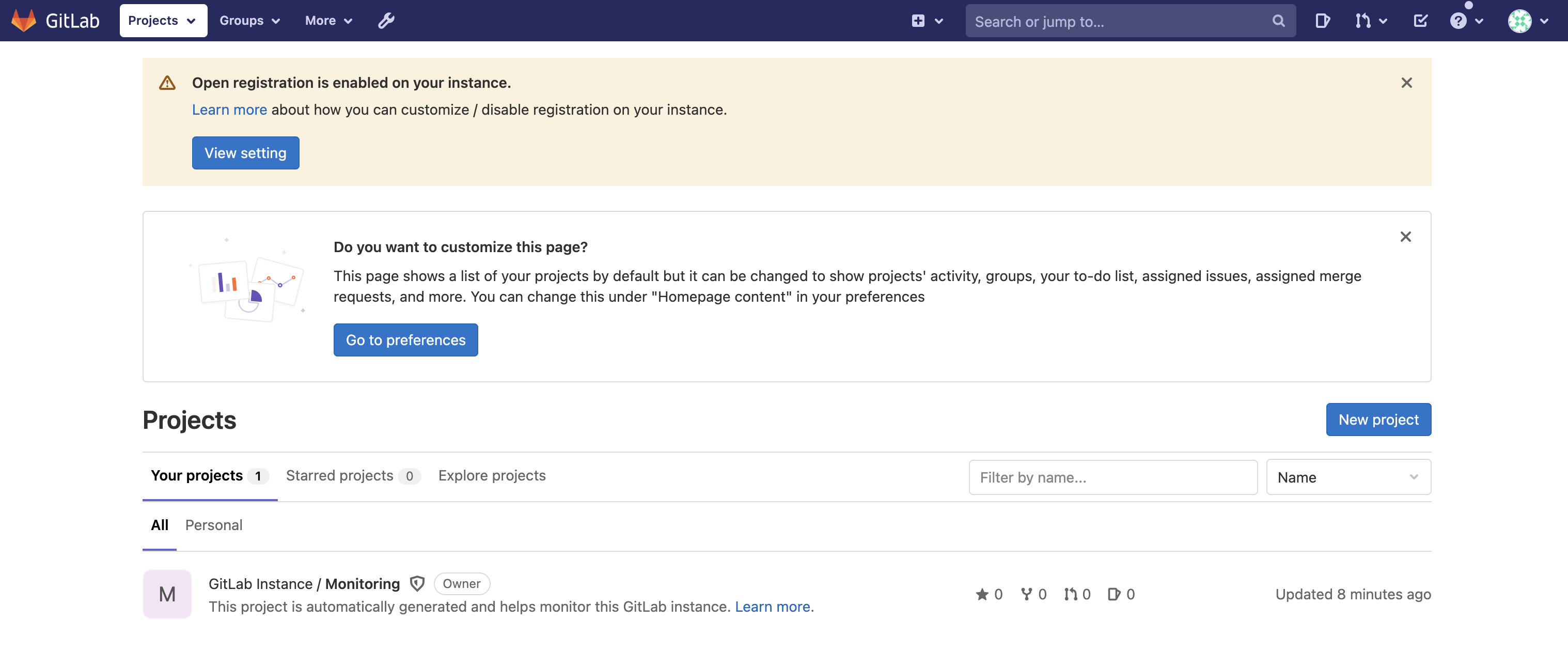Click the Issues icon in navbar

[1322, 21]
